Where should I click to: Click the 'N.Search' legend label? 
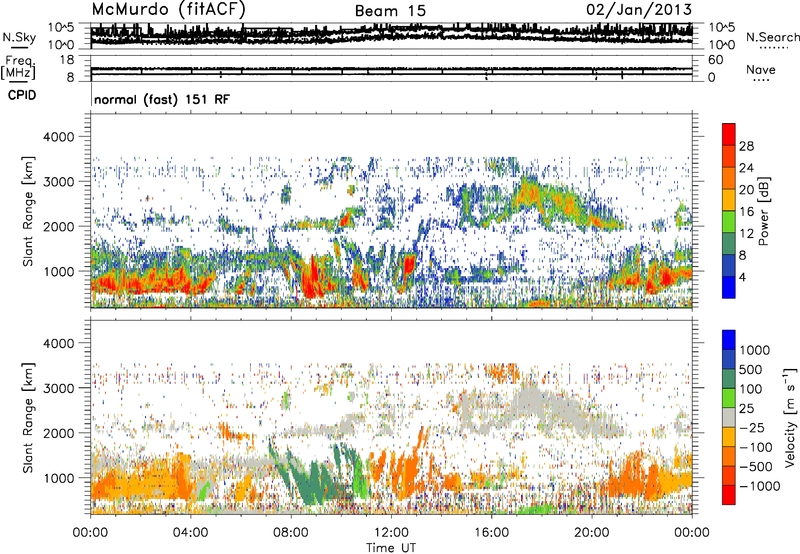(772, 37)
